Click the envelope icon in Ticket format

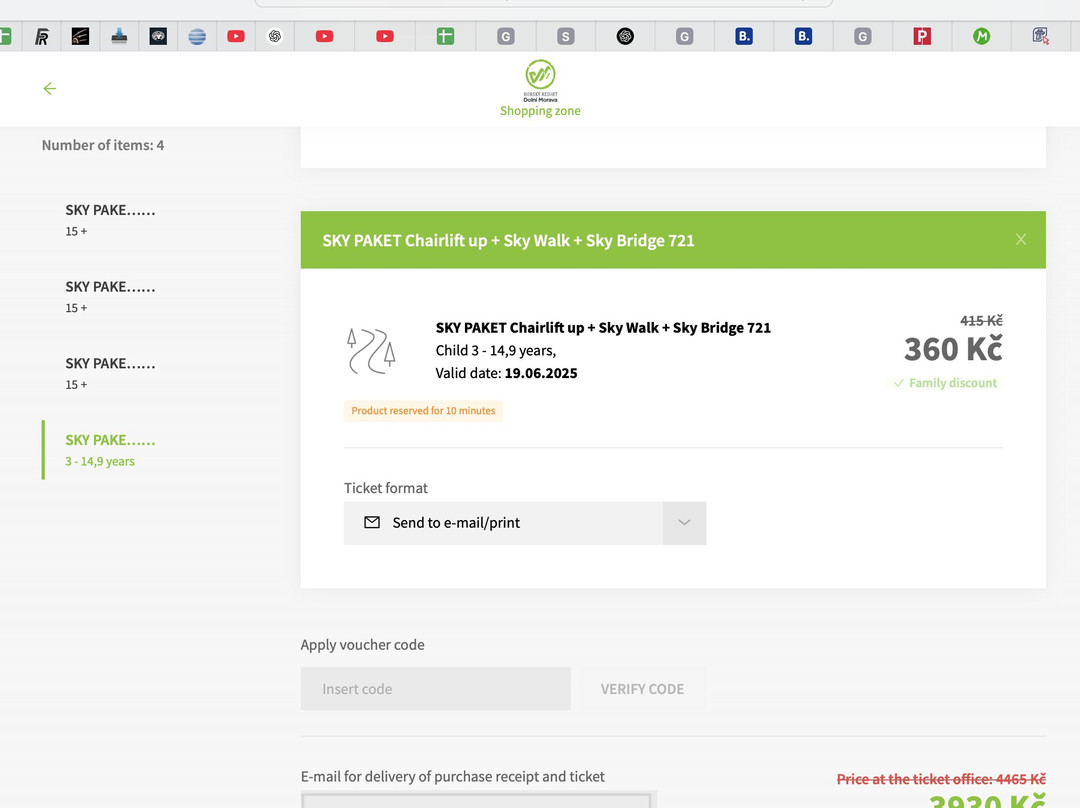pyautogui.click(x=372, y=523)
